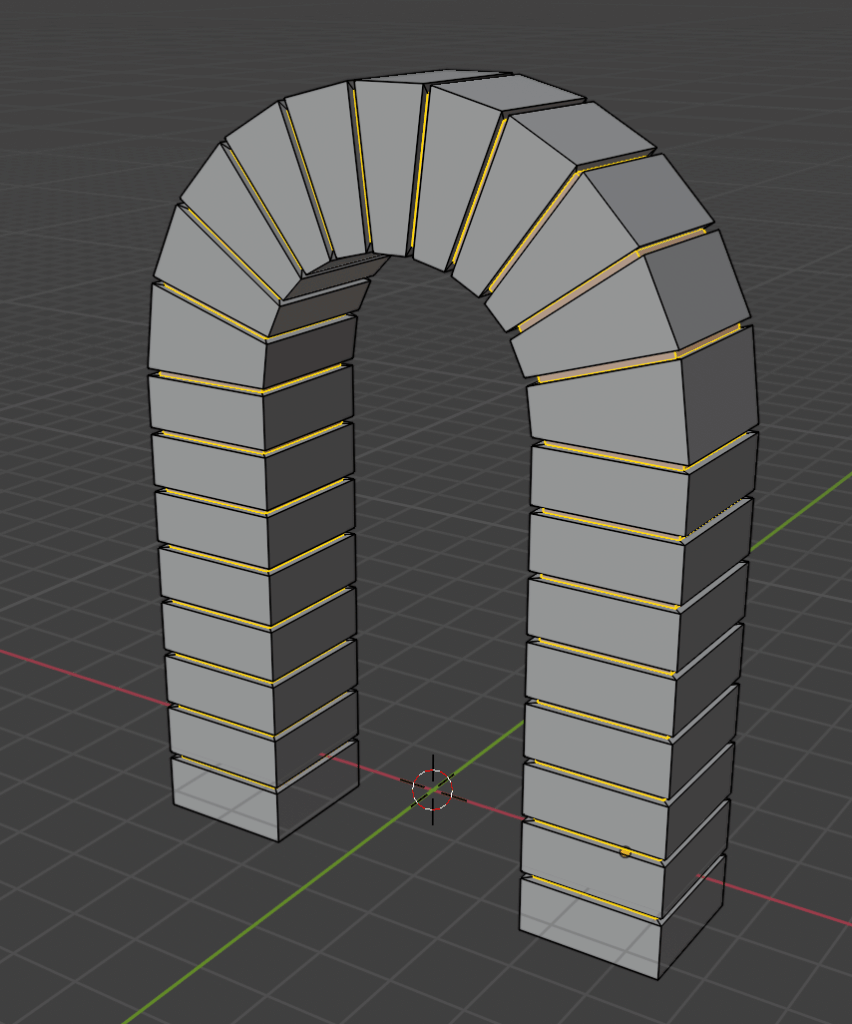Pick the dark side face of bottom-right block

click(x=692, y=920)
